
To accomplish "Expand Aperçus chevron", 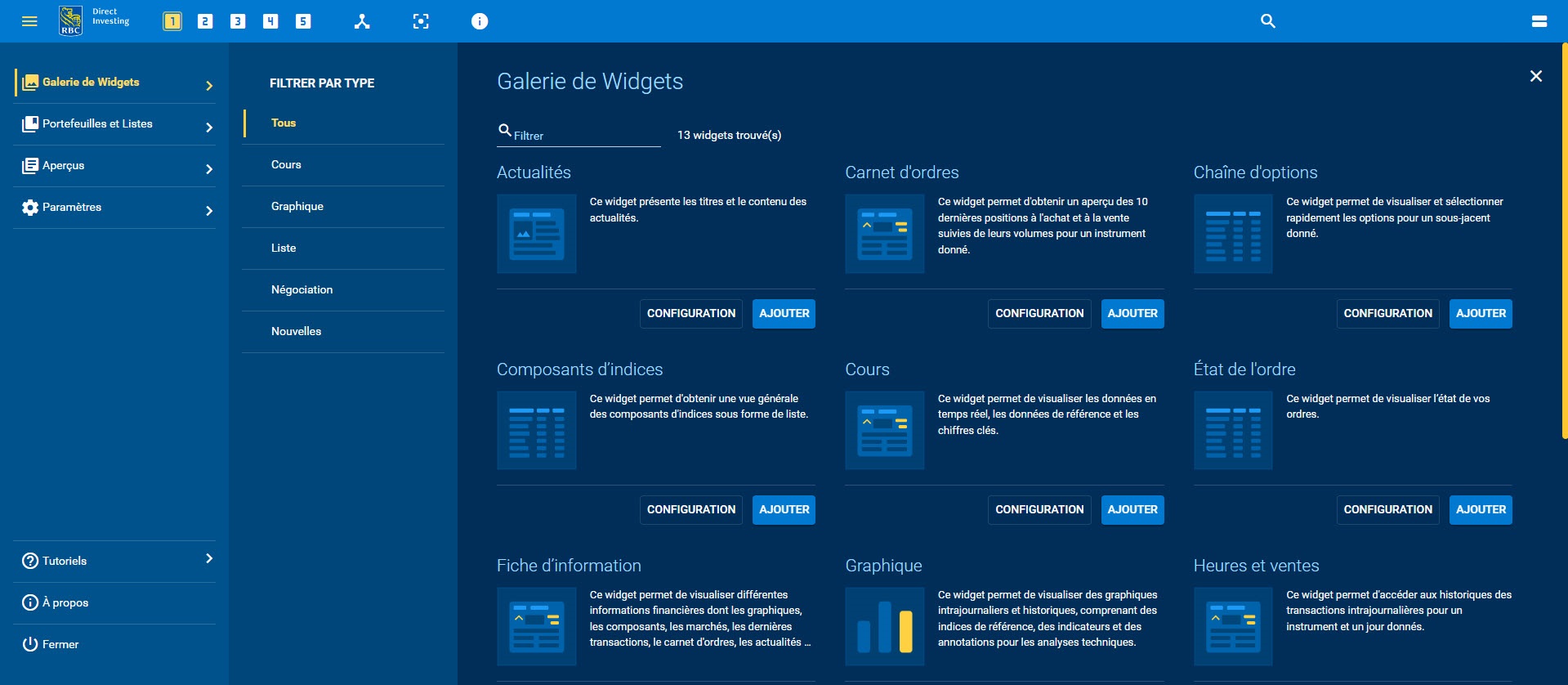I will (x=209, y=168).
